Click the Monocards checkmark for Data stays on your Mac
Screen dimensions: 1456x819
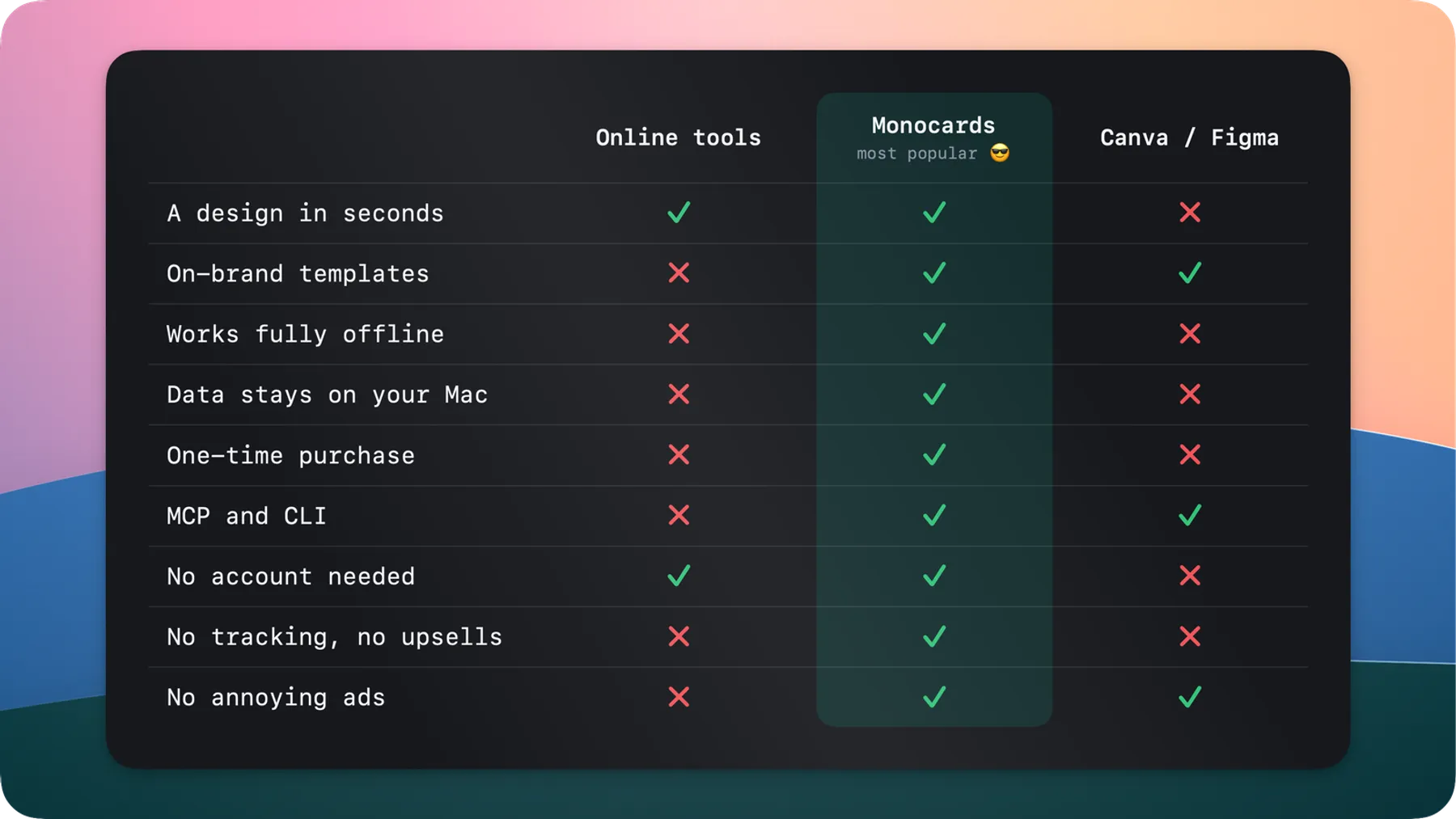[x=934, y=395]
